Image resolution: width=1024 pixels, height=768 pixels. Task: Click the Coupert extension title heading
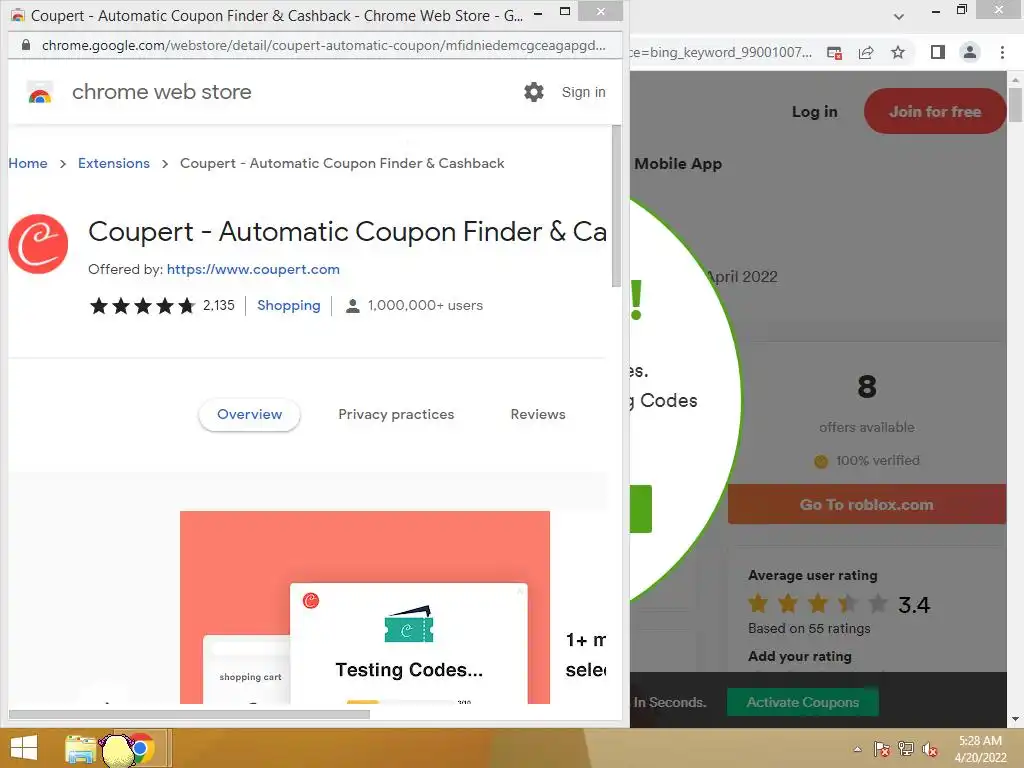[347, 232]
